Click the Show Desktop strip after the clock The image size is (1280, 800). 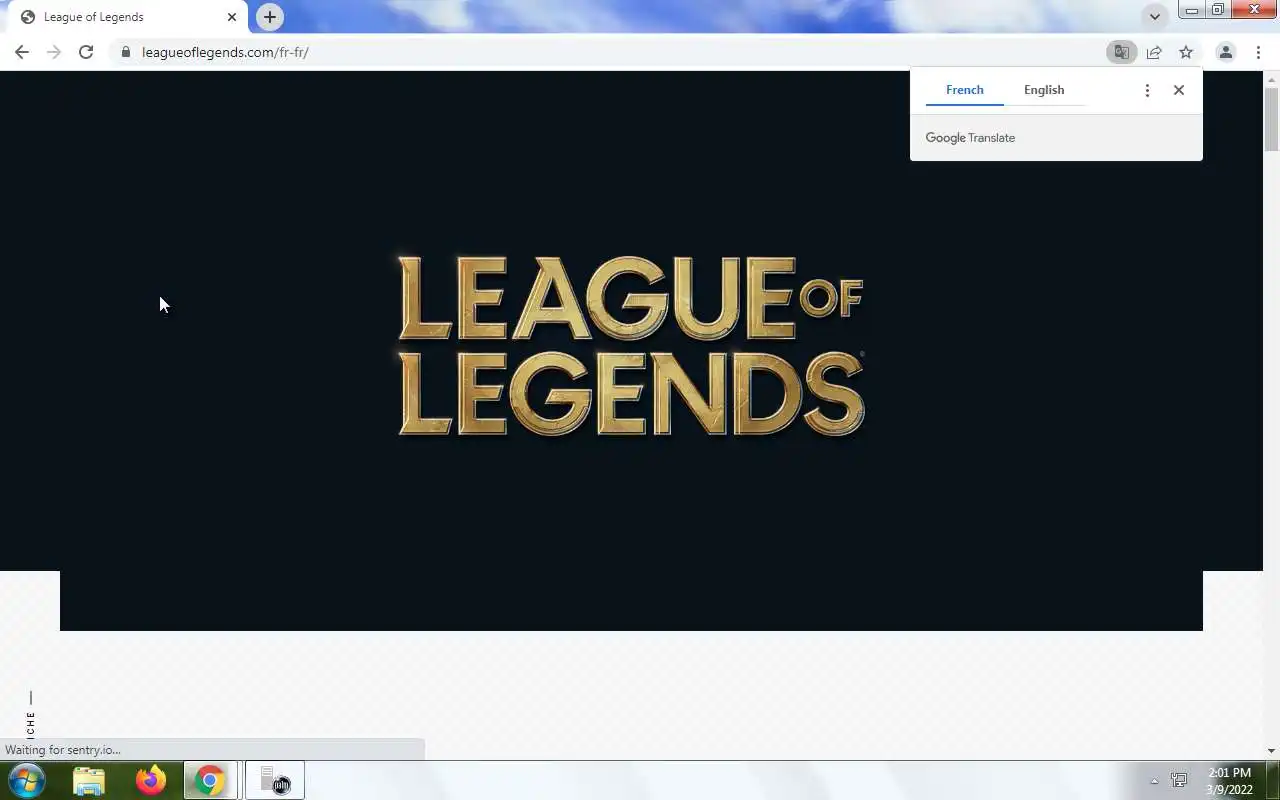(1273, 780)
